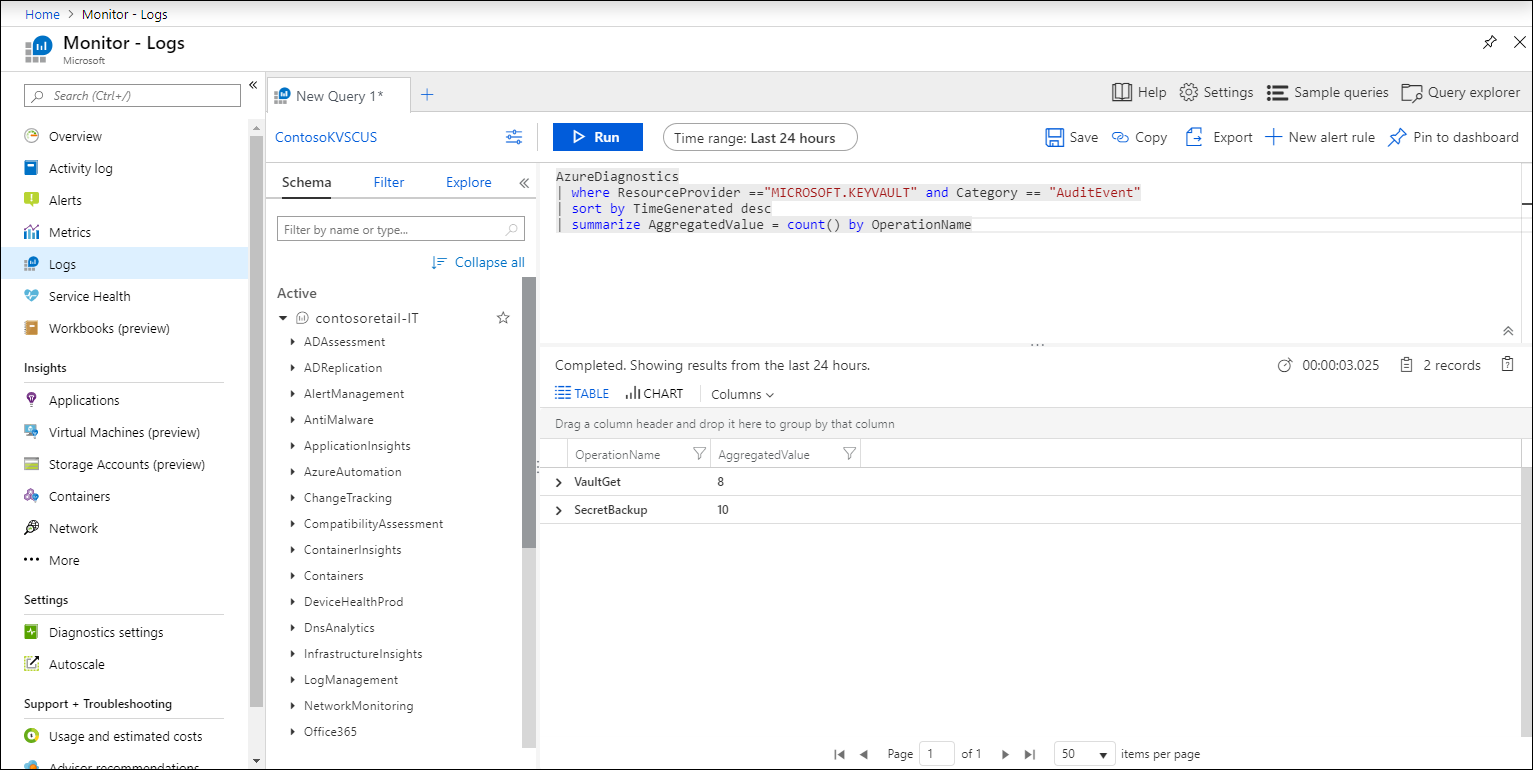Switch results to CHART view
The width and height of the screenshot is (1533, 770).
point(654,394)
